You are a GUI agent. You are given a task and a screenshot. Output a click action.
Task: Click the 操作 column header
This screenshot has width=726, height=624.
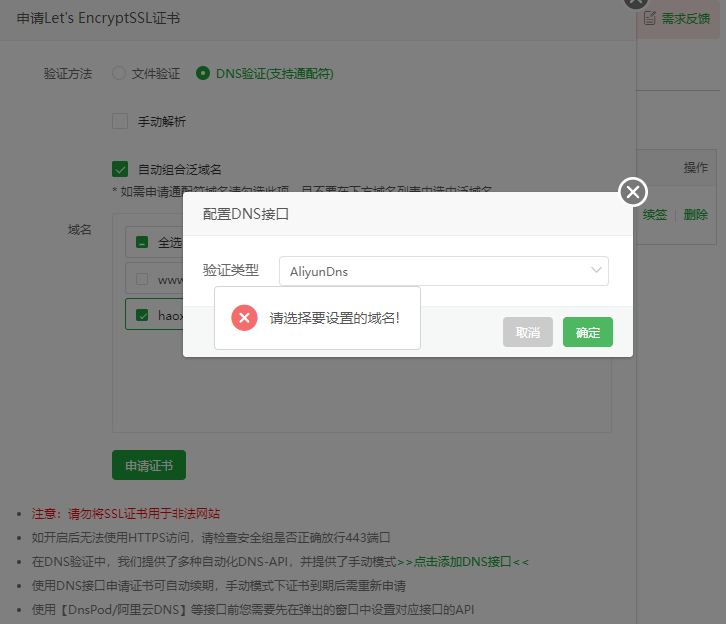(695, 168)
